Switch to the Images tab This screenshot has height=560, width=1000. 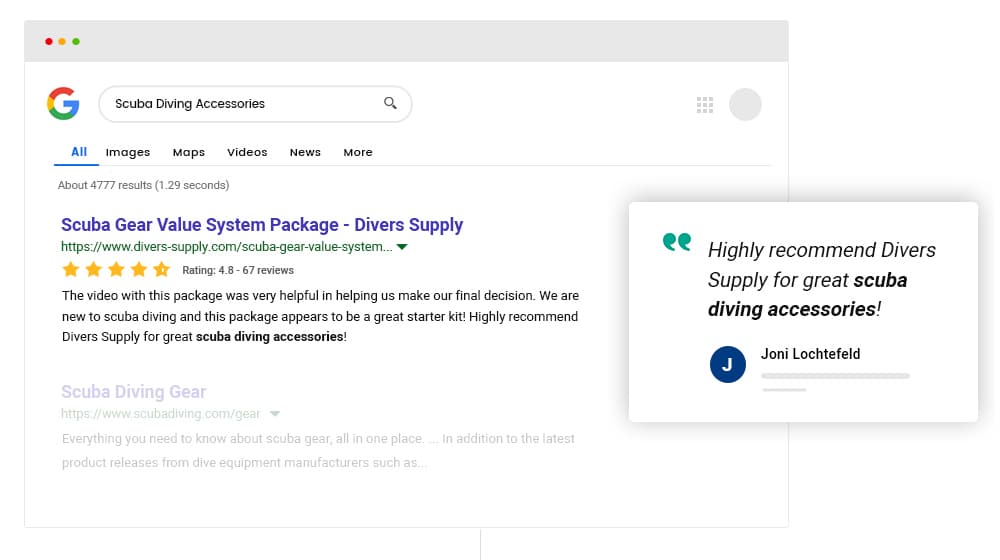click(128, 152)
